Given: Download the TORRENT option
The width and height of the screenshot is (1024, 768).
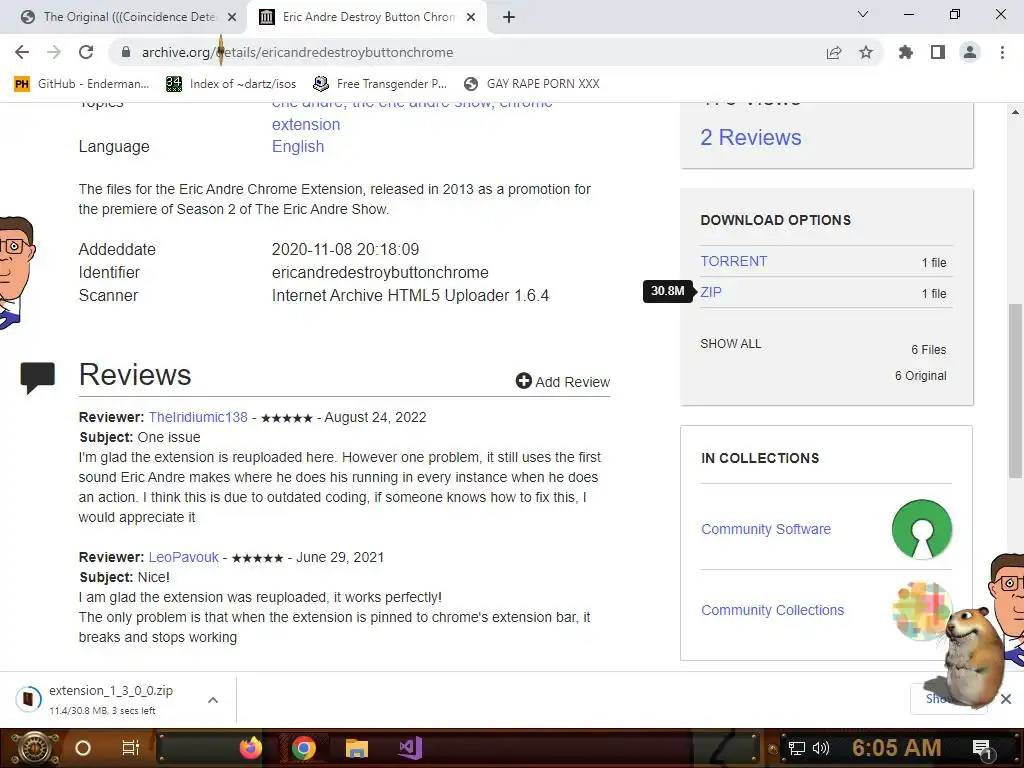Looking at the screenshot, I should pyautogui.click(x=733, y=261).
